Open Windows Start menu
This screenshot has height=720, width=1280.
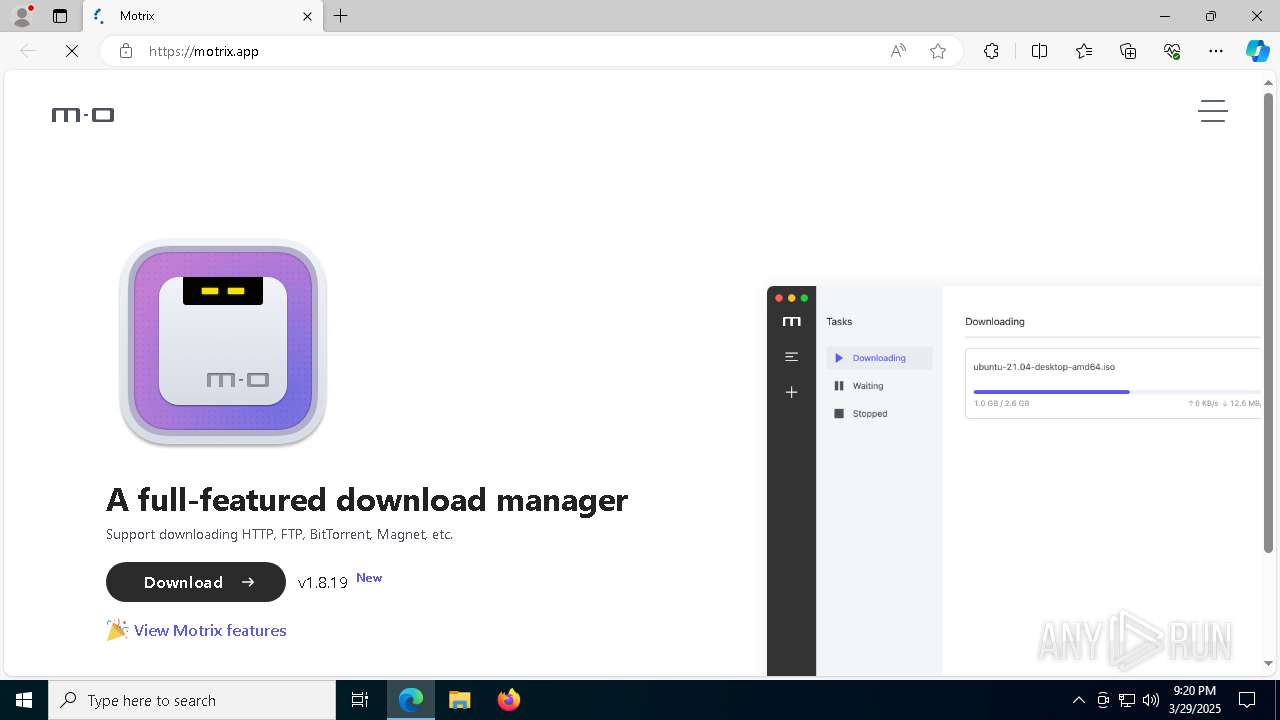click(24, 700)
